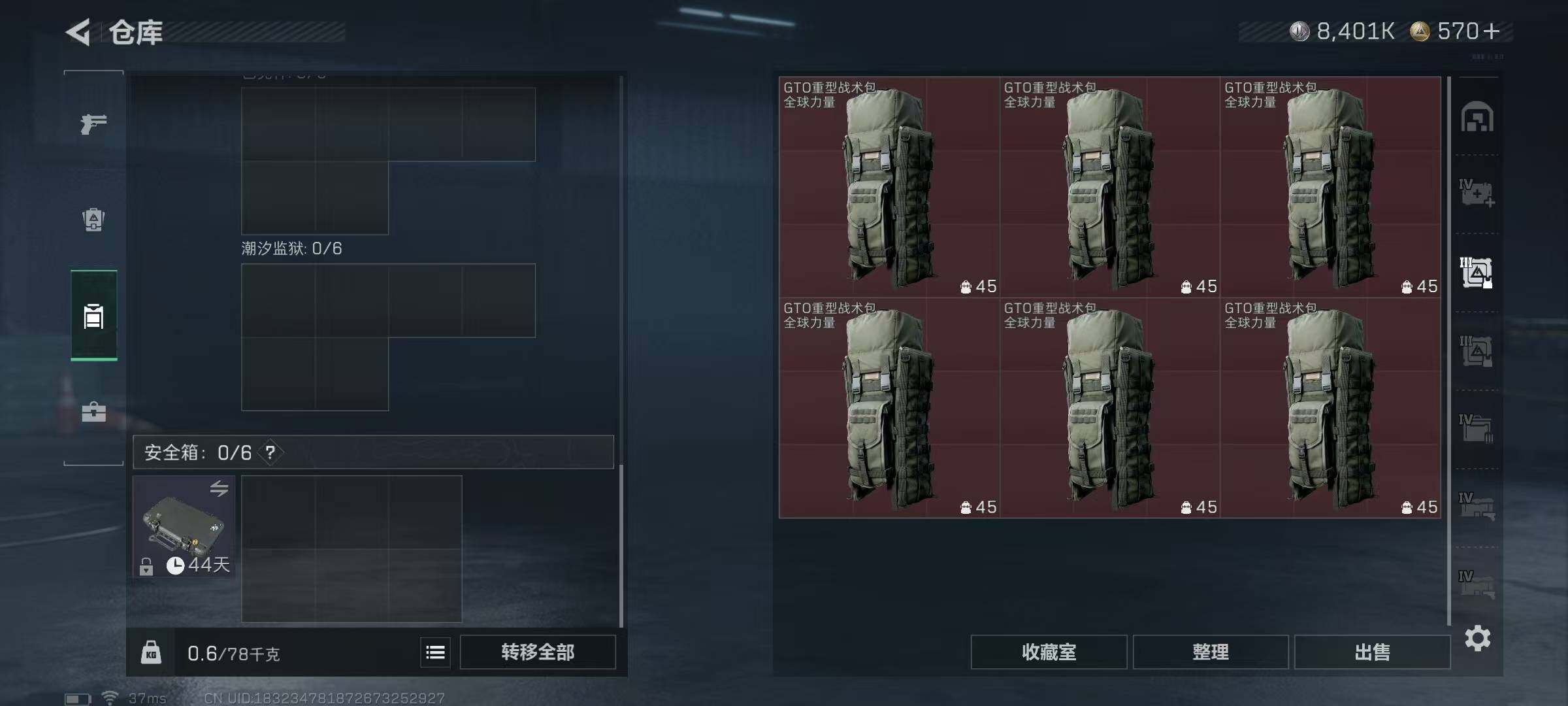Click the warehouse item list scrollbar
This screenshot has height=706, width=1568.
pos(1448,350)
